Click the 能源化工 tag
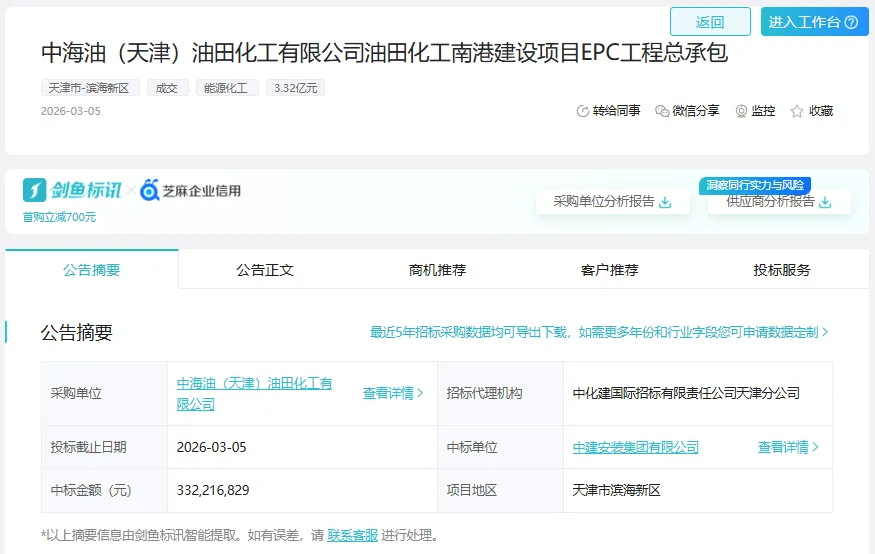The height and width of the screenshot is (554, 875). click(227, 88)
